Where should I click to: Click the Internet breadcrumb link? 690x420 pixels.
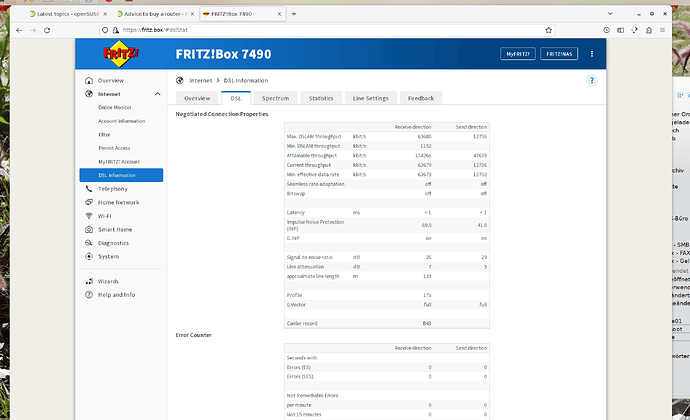[201, 81]
